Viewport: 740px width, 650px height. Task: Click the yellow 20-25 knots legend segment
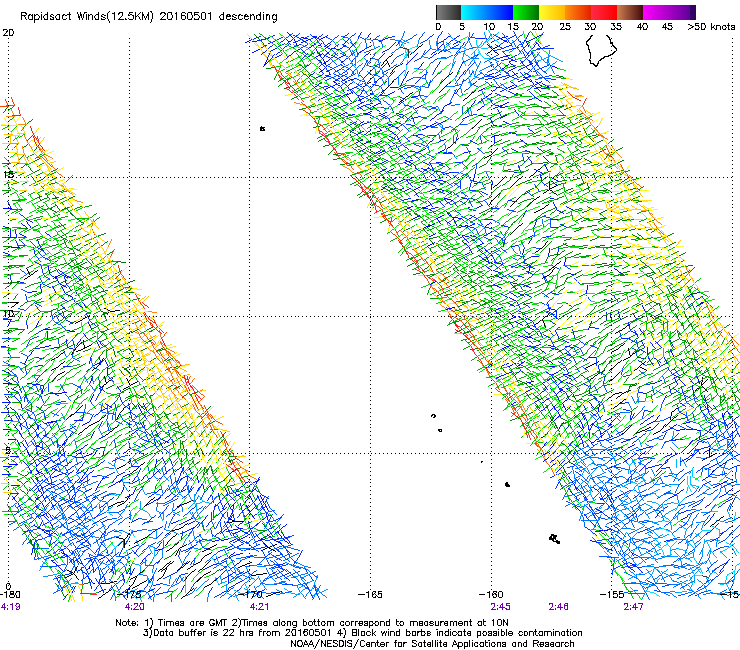[x=552, y=12]
